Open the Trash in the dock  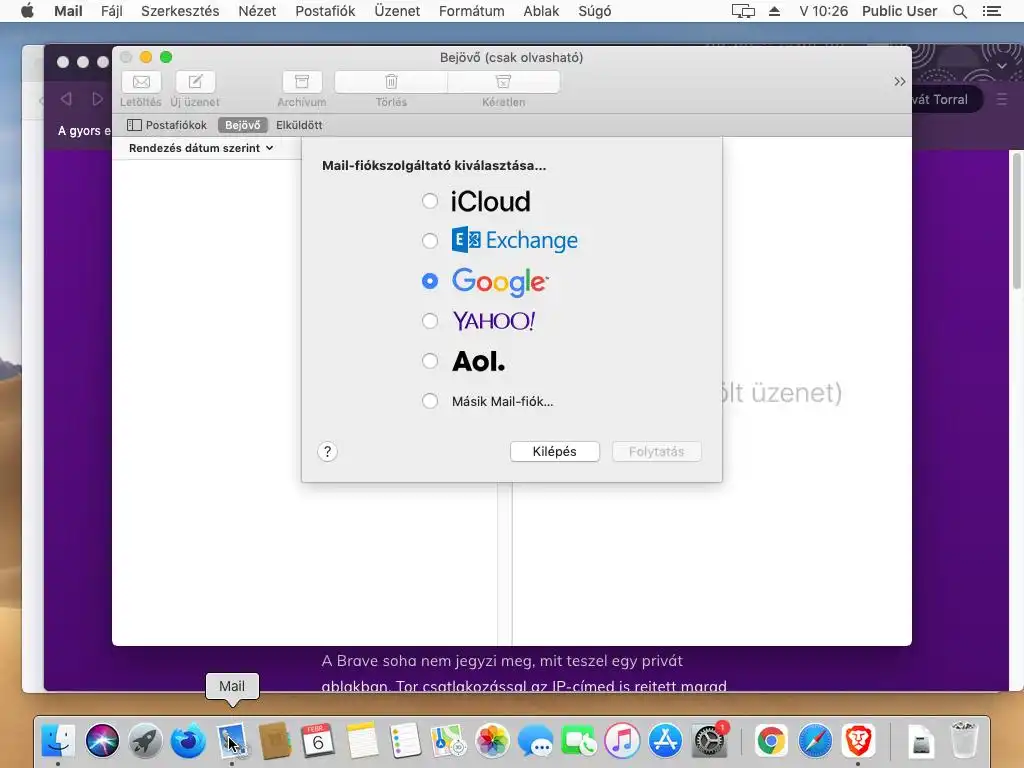pyautogui.click(x=965, y=741)
